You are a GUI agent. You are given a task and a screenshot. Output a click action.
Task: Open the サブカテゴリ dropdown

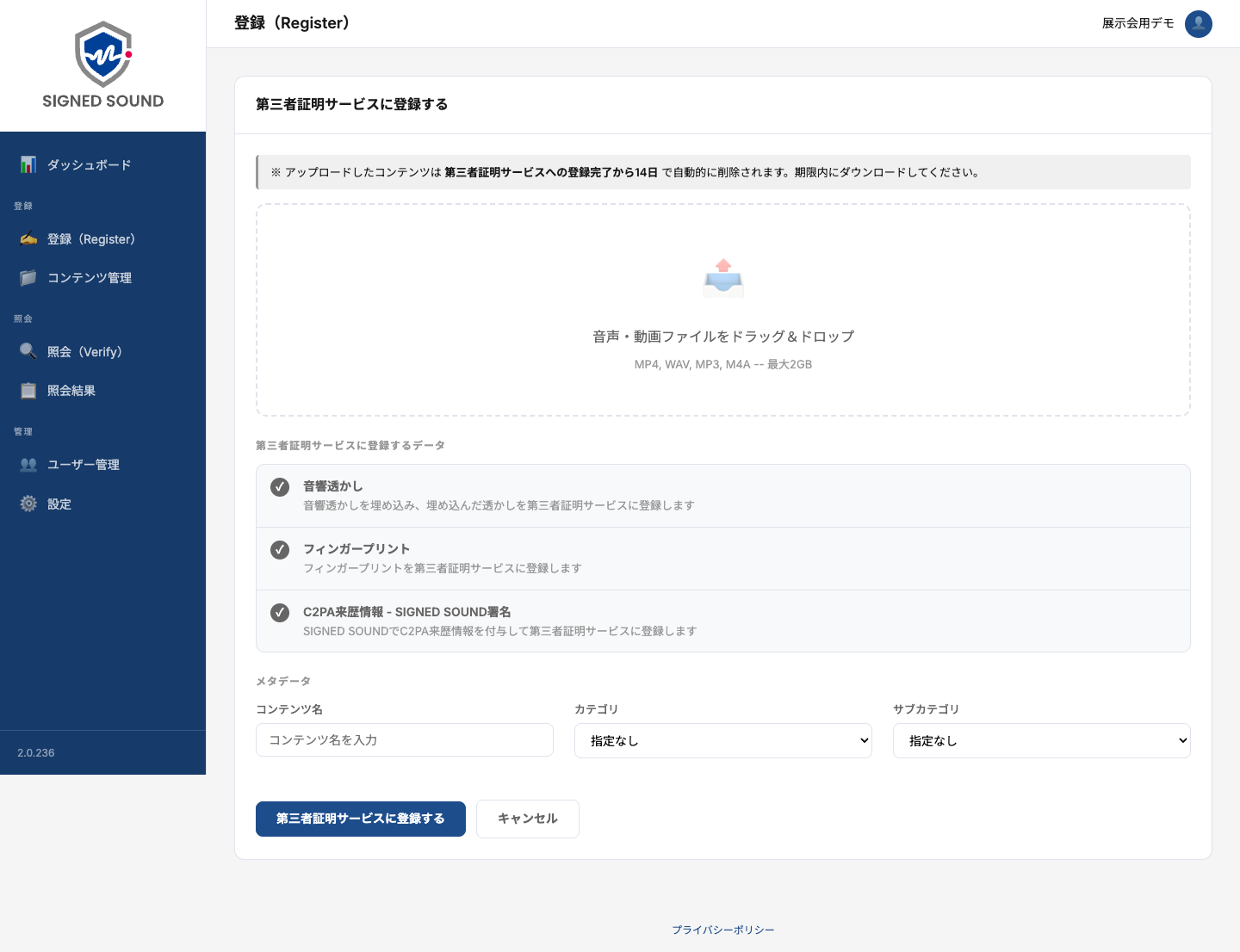[1042, 740]
